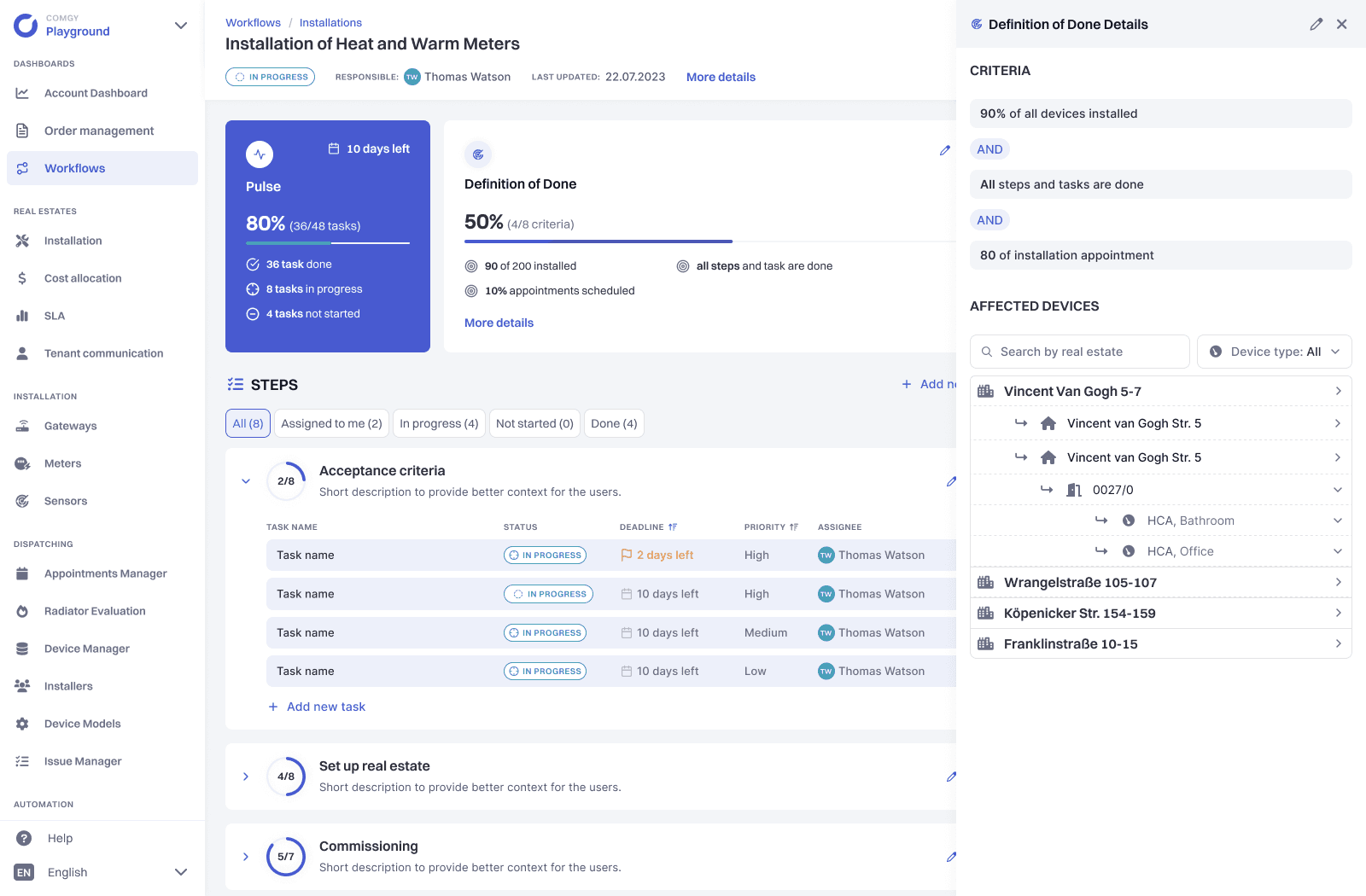Expand Wrangelstraße 105-107 real estate

(x=1338, y=582)
